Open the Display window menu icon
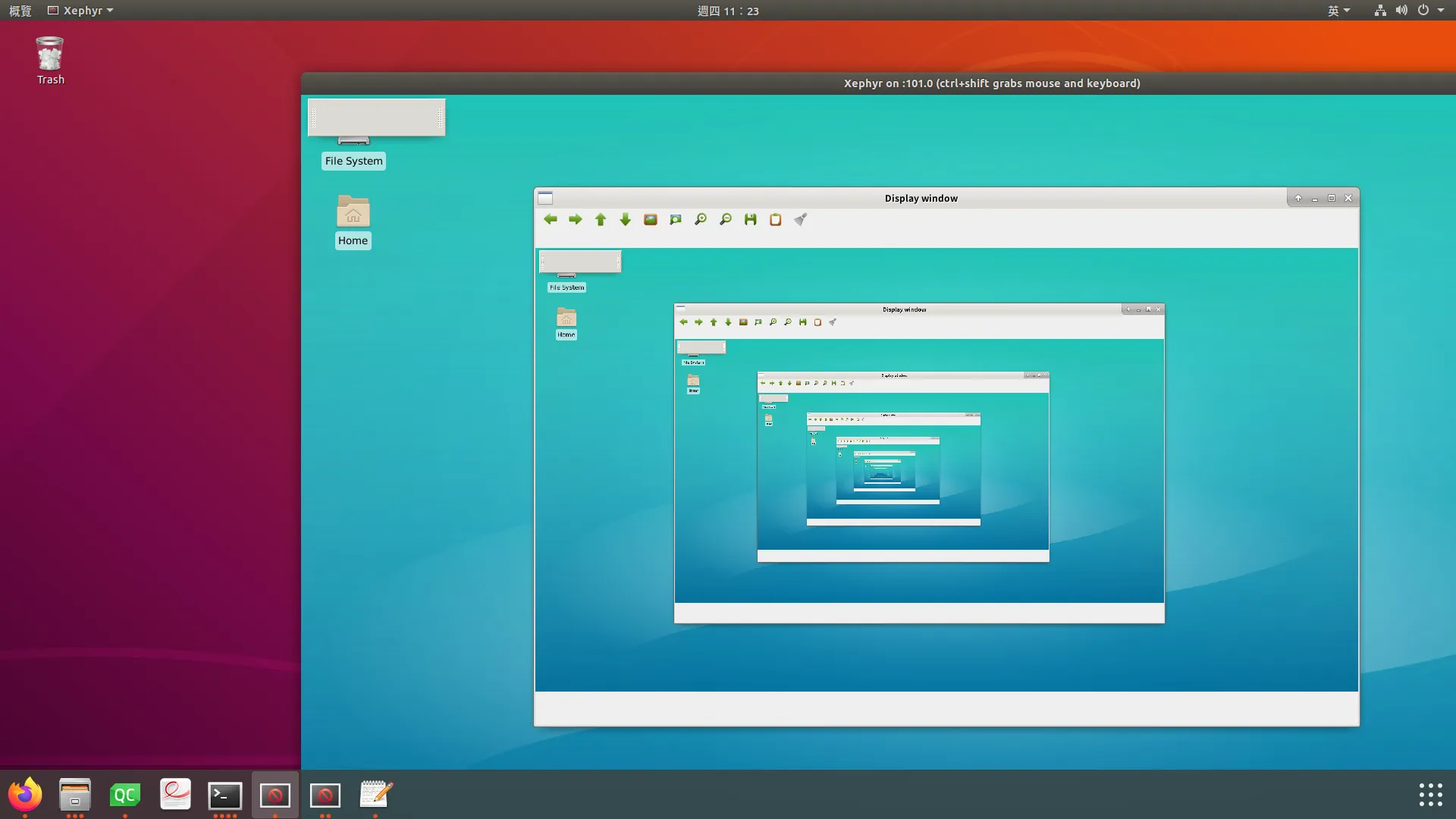Viewport: 1456px width, 819px height. click(545, 199)
